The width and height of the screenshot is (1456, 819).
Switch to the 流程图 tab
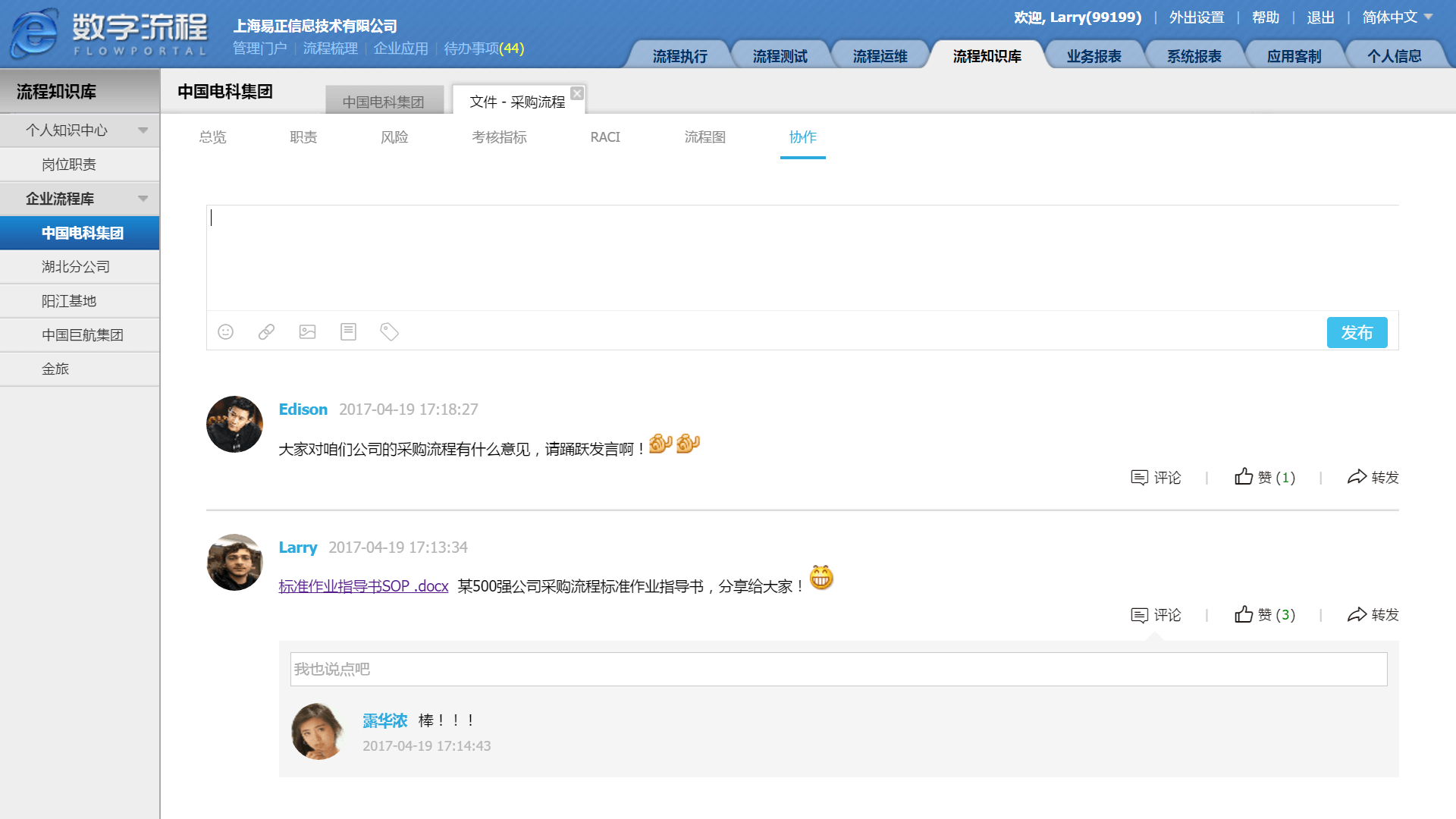(x=704, y=137)
